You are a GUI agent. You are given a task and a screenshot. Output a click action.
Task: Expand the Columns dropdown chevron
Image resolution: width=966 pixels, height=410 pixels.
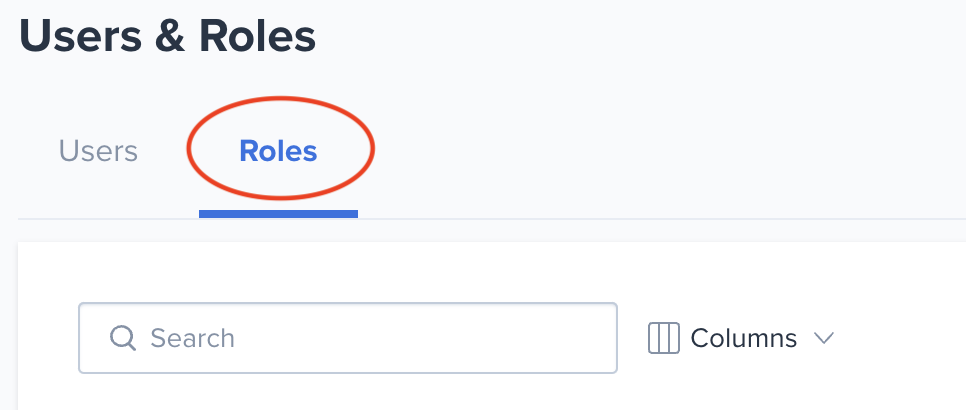(x=824, y=338)
